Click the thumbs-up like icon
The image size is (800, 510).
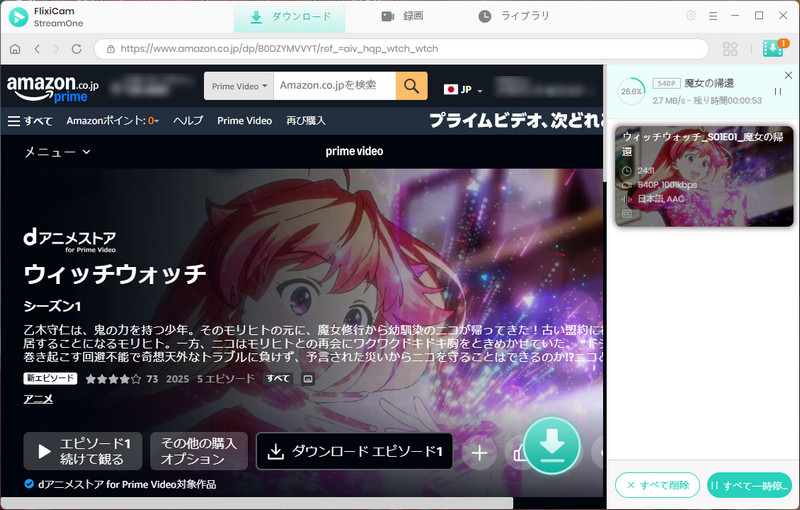tap(517, 453)
